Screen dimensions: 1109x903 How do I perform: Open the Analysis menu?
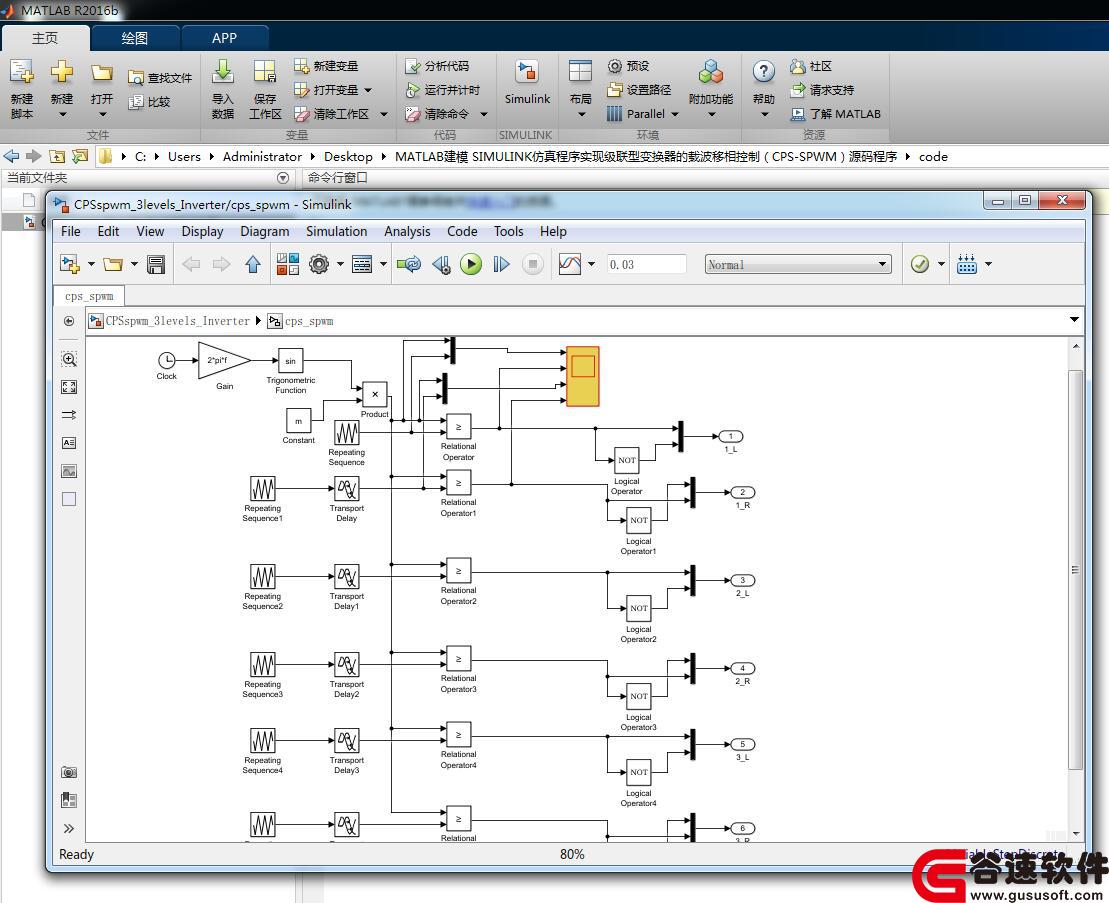(407, 231)
